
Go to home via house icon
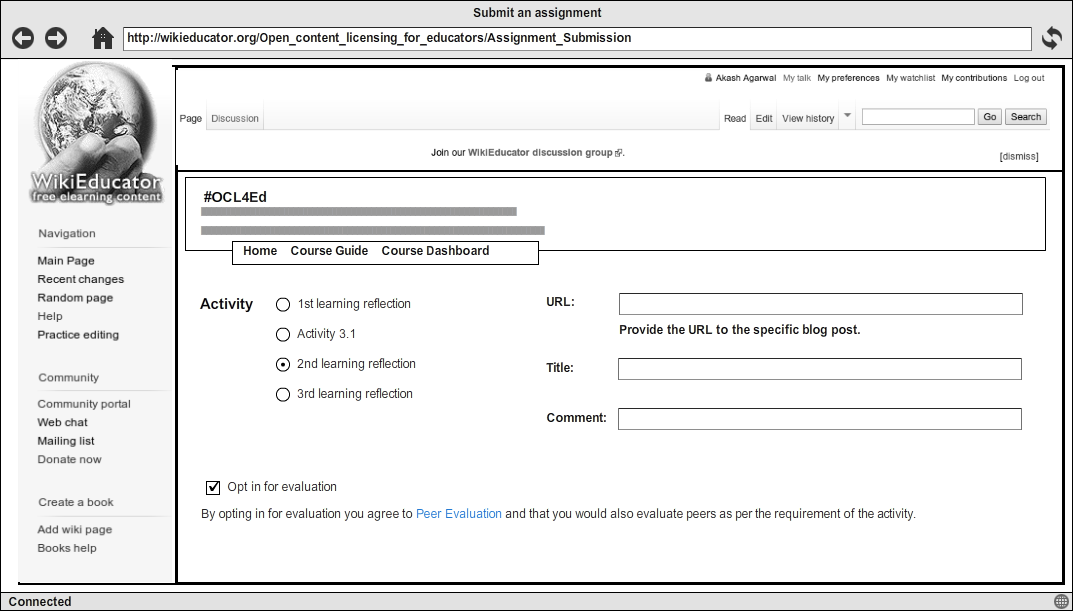coord(103,38)
